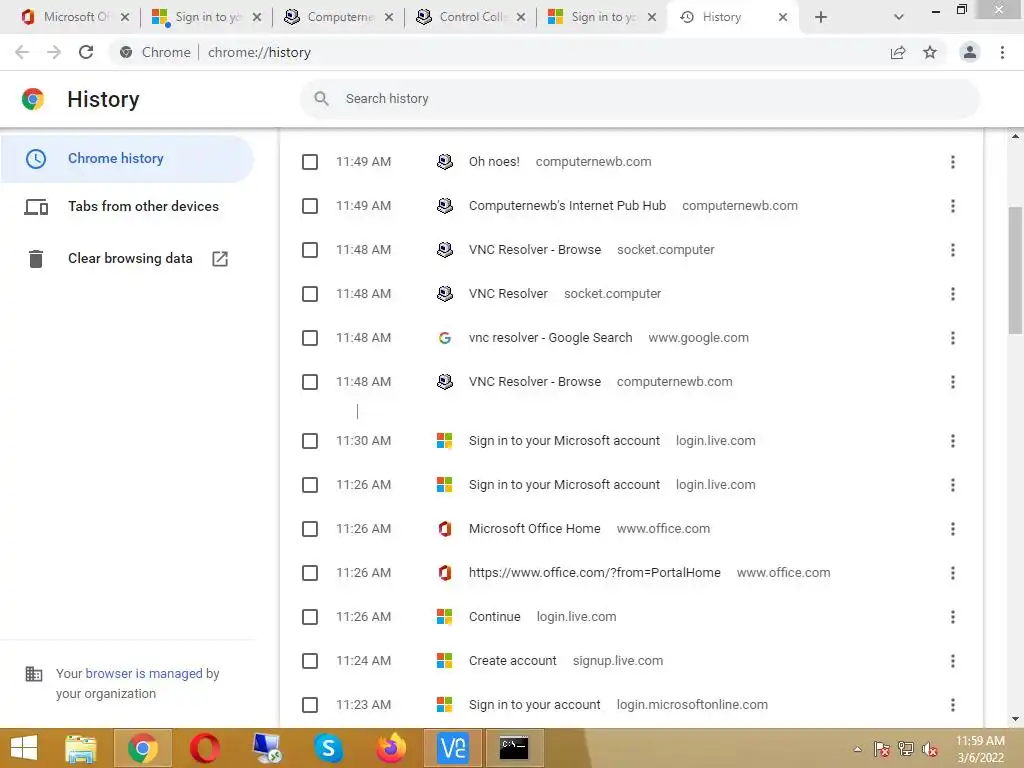1024x768 pixels.
Task: Click the scrollbar up arrow
Action: [x=1015, y=136]
